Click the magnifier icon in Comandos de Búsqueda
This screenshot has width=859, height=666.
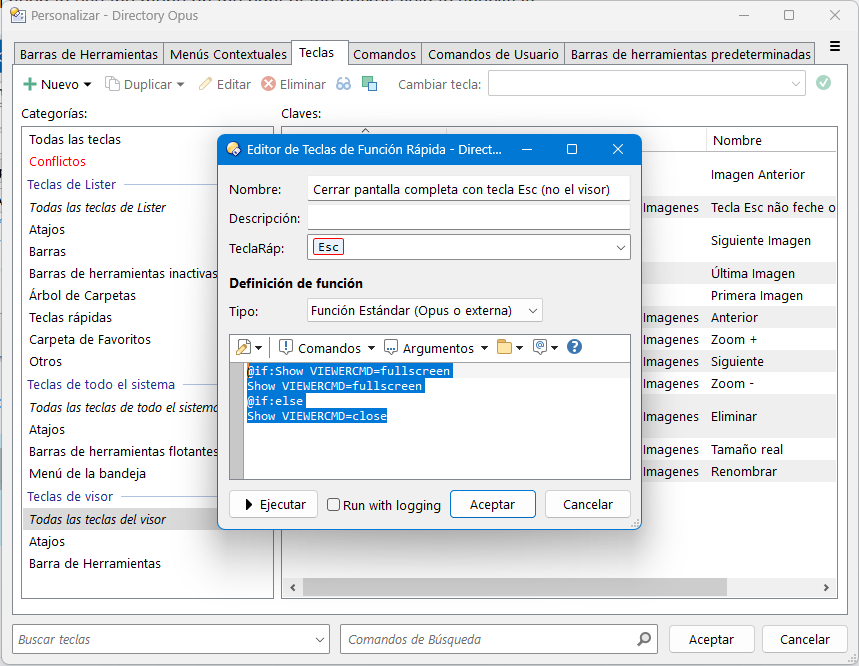point(644,639)
